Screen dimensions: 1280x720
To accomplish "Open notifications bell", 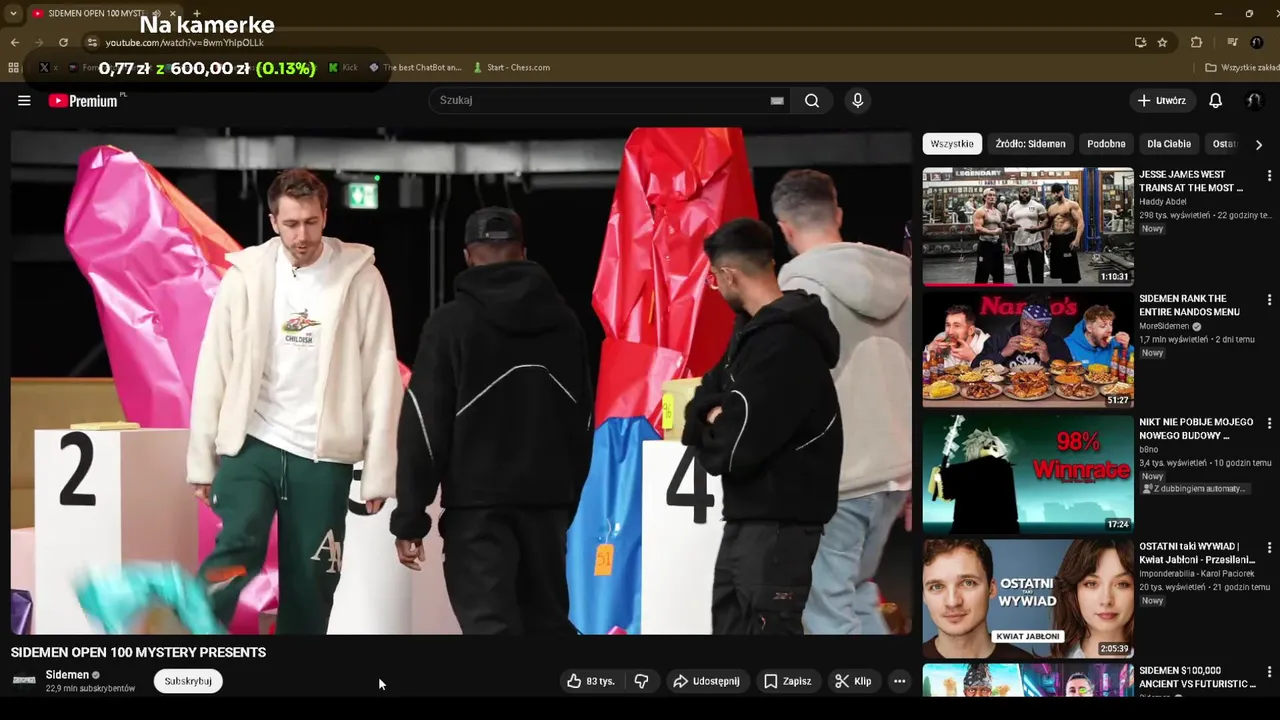I will point(1215,100).
